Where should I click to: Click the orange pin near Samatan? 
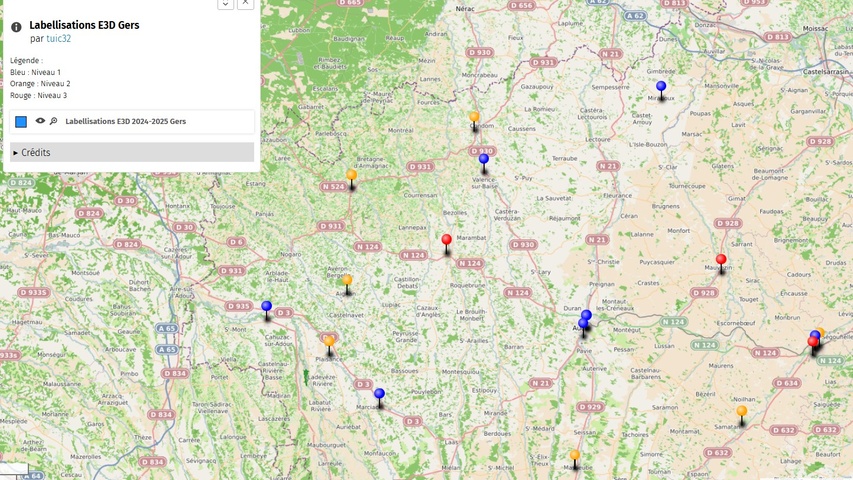coord(742,412)
